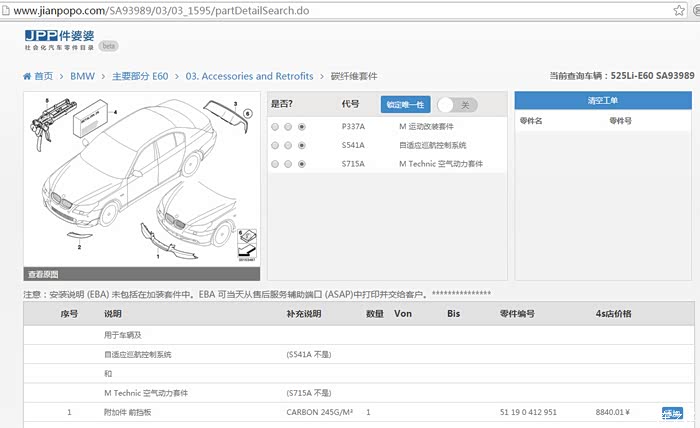The width and height of the screenshot is (700, 428).
Task: Go to 主要部分 E60 breadcrumb
Action: tap(141, 76)
